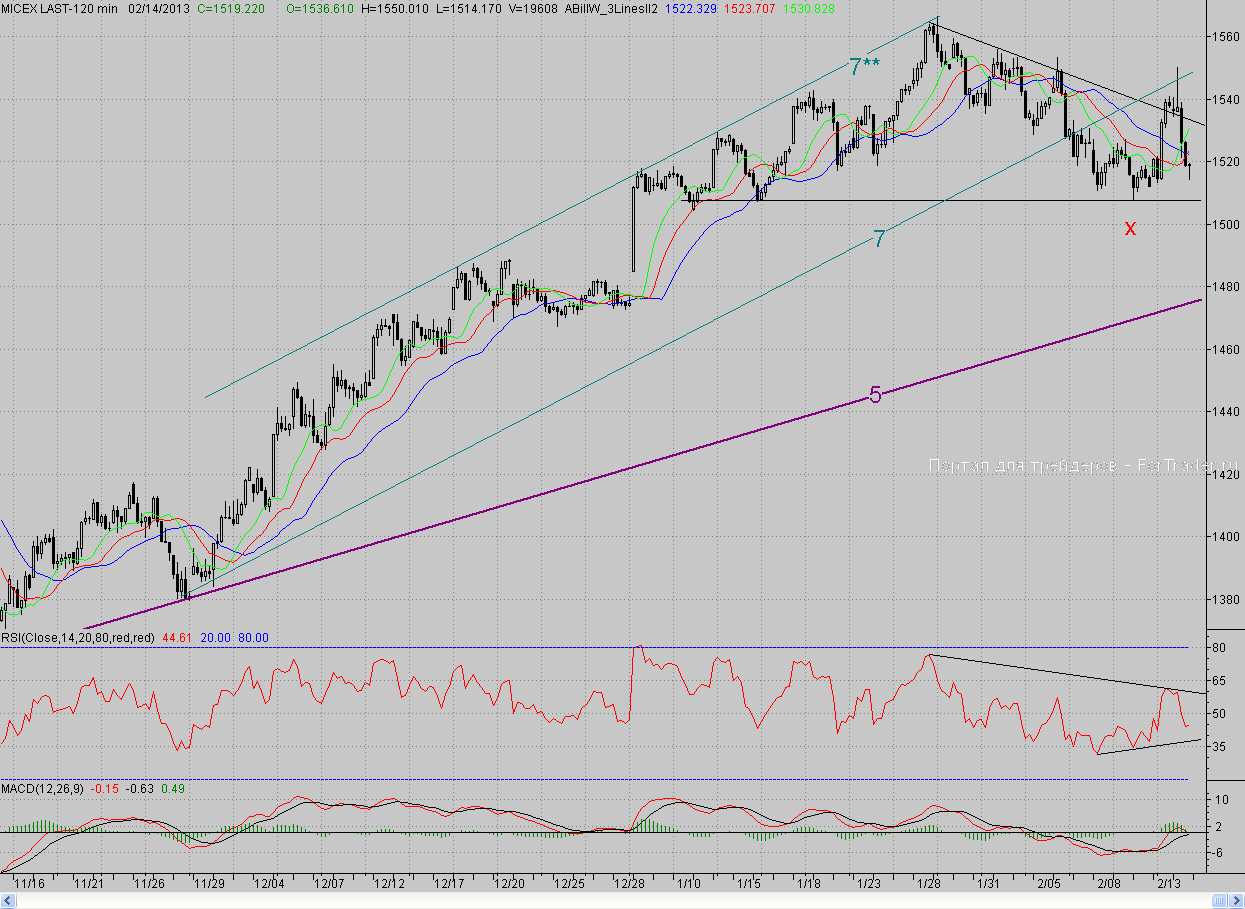1245x909 pixels.
Task: Click the 11/16 date on time axis
Action: pyautogui.click(x=29, y=884)
